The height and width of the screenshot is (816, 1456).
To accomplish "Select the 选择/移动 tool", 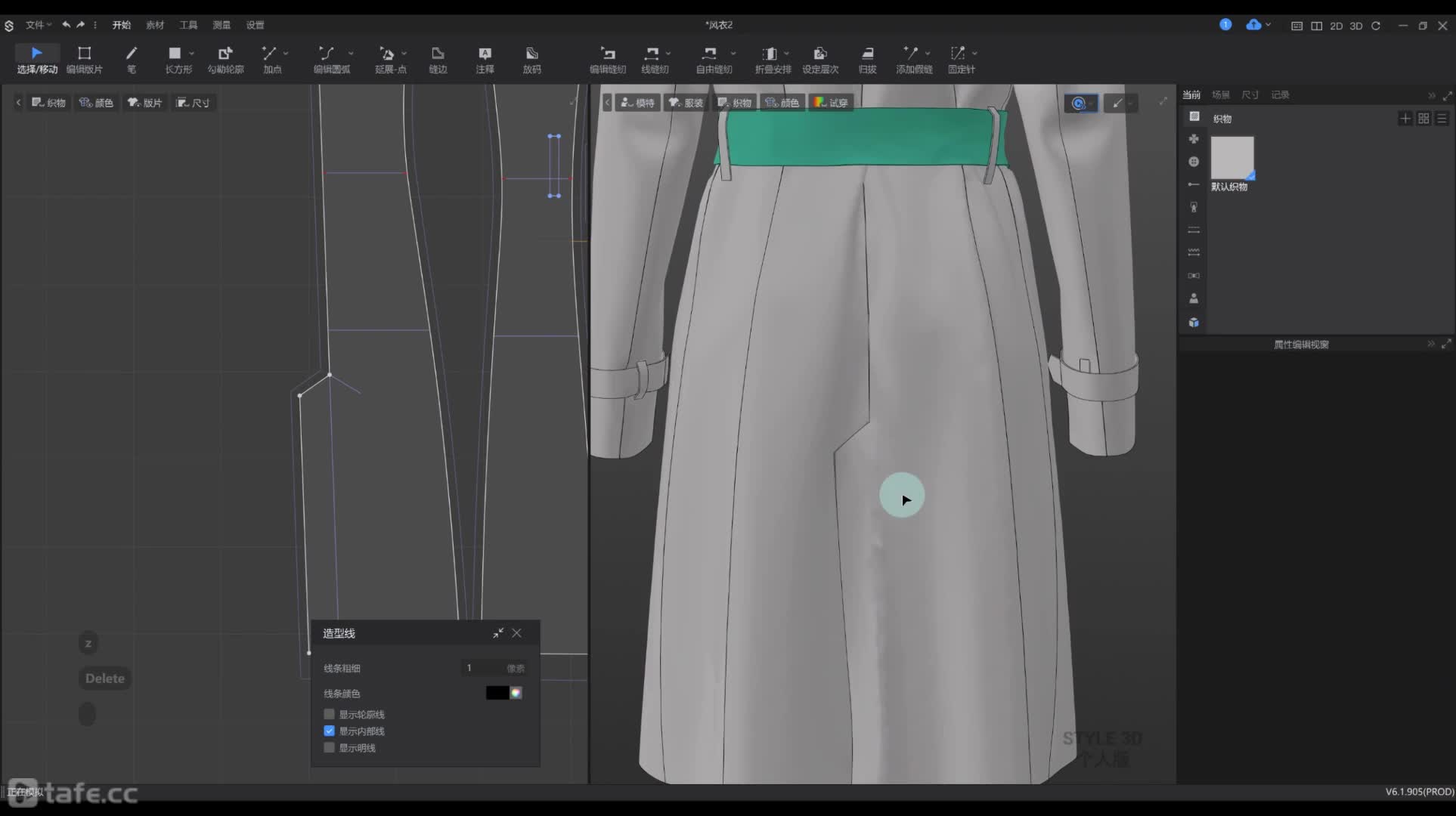I will coord(37,59).
